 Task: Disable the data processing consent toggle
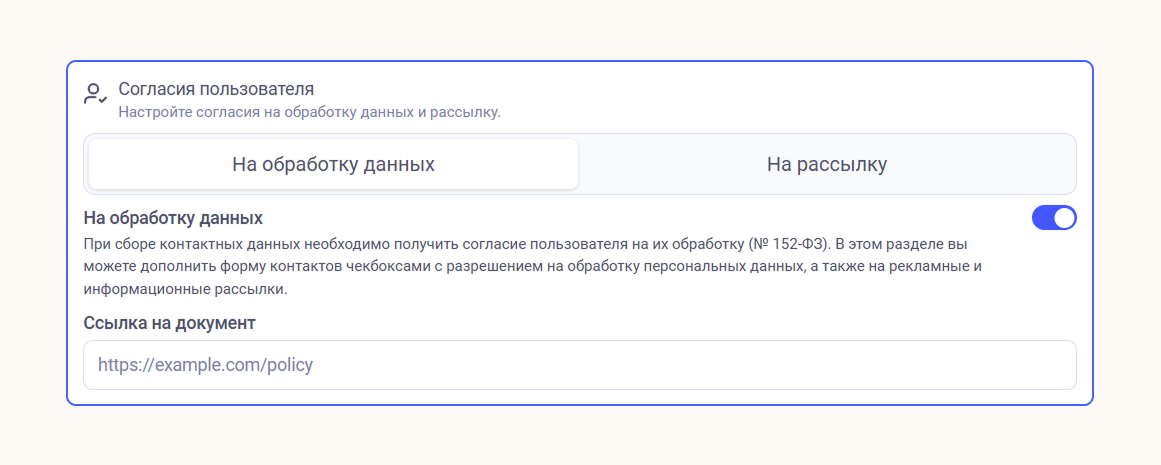(x=1054, y=218)
